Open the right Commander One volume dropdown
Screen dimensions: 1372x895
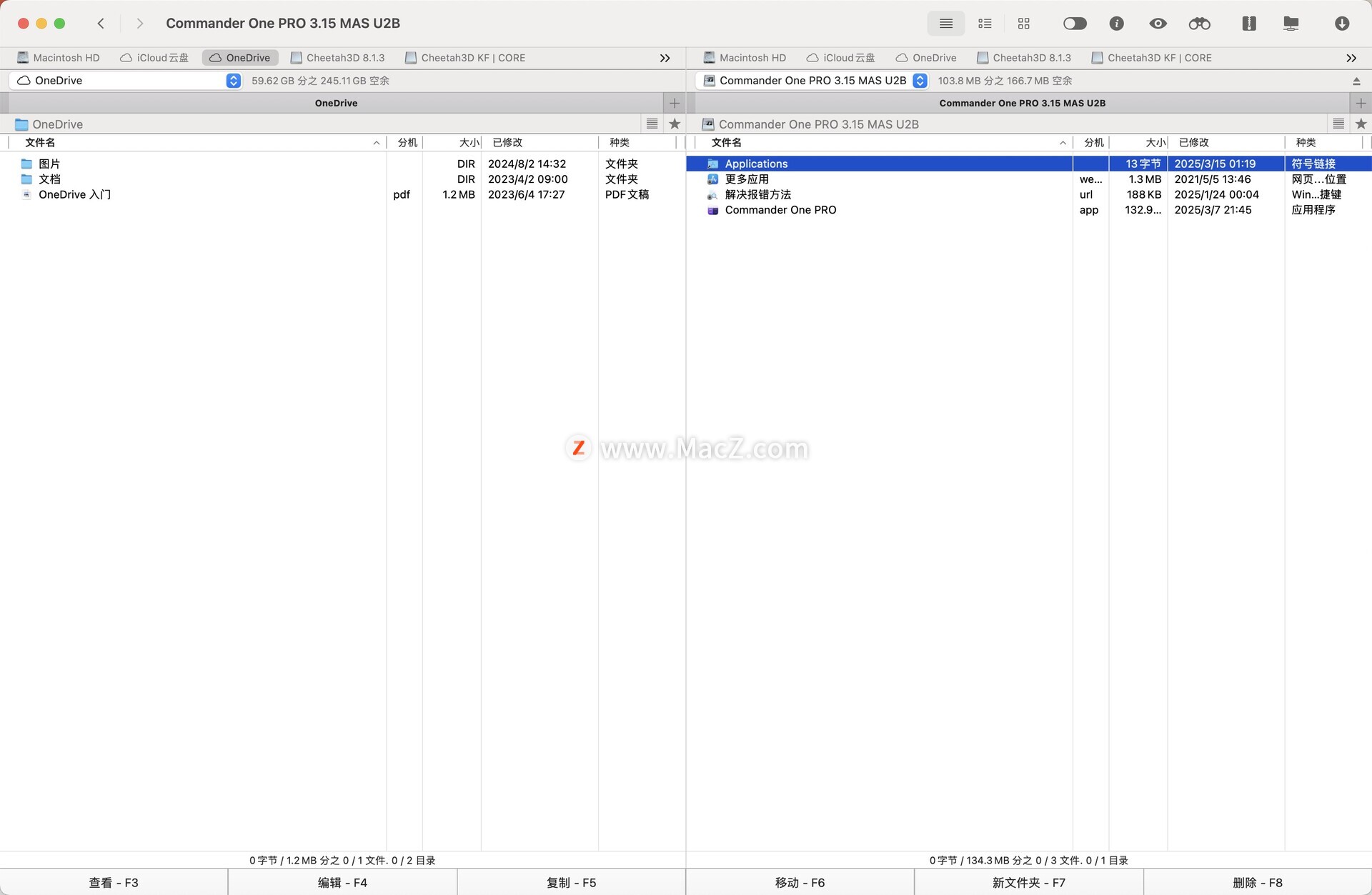[812, 81]
